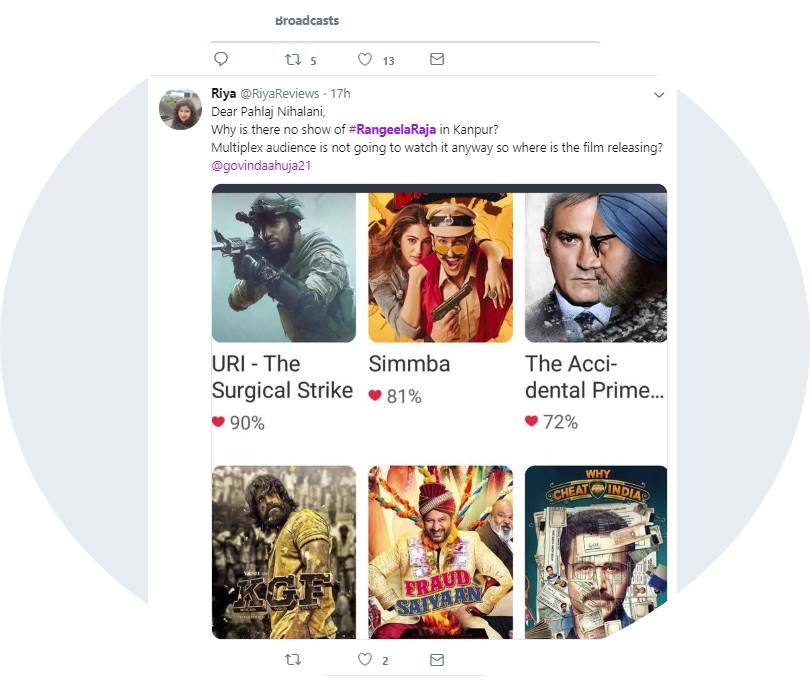Open the URI - The Surgical Strike poster
Image resolution: width=810 pixels, height=682 pixels.
[x=284, y=267]
